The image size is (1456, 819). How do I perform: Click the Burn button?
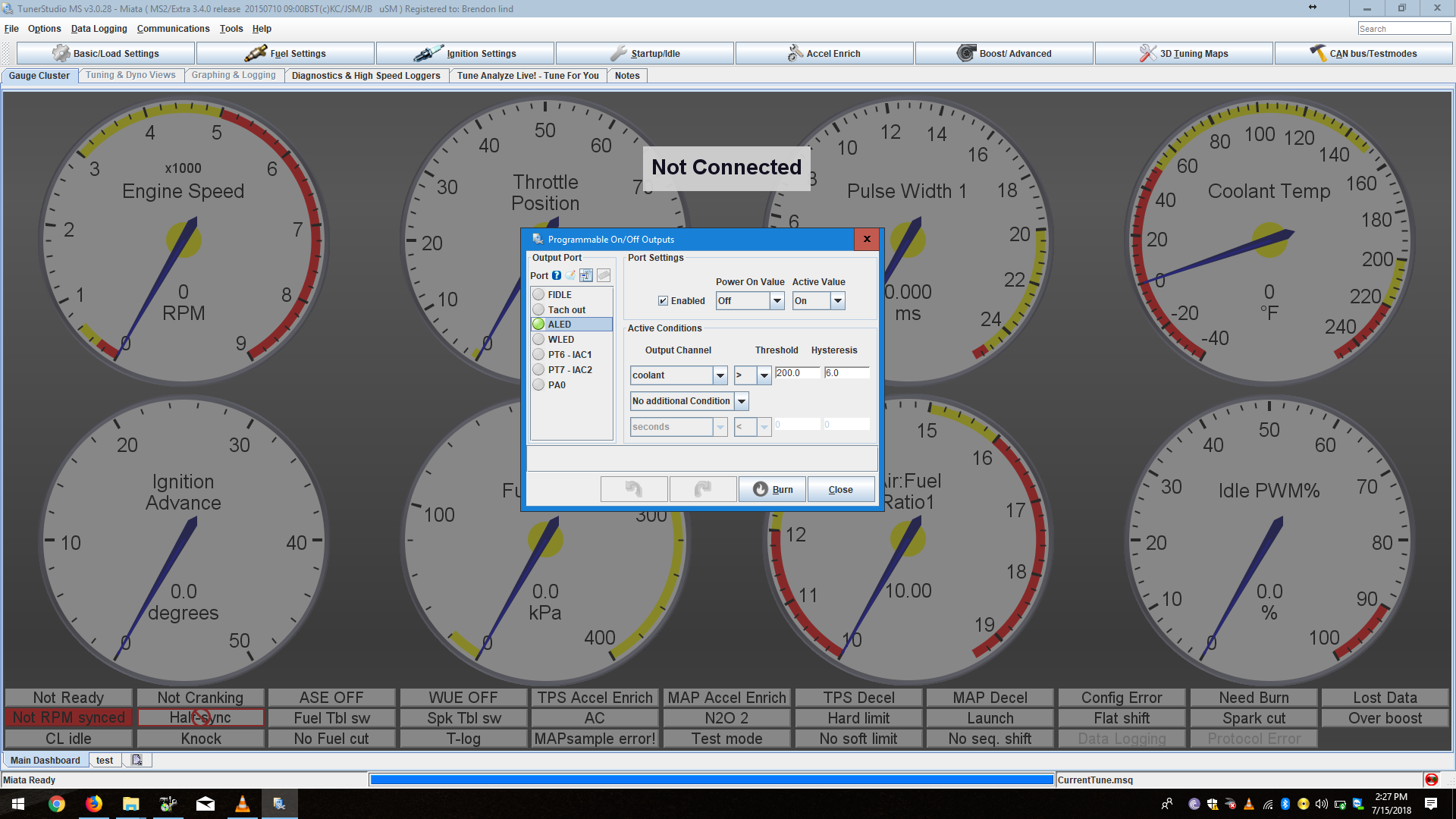(773, 489)
